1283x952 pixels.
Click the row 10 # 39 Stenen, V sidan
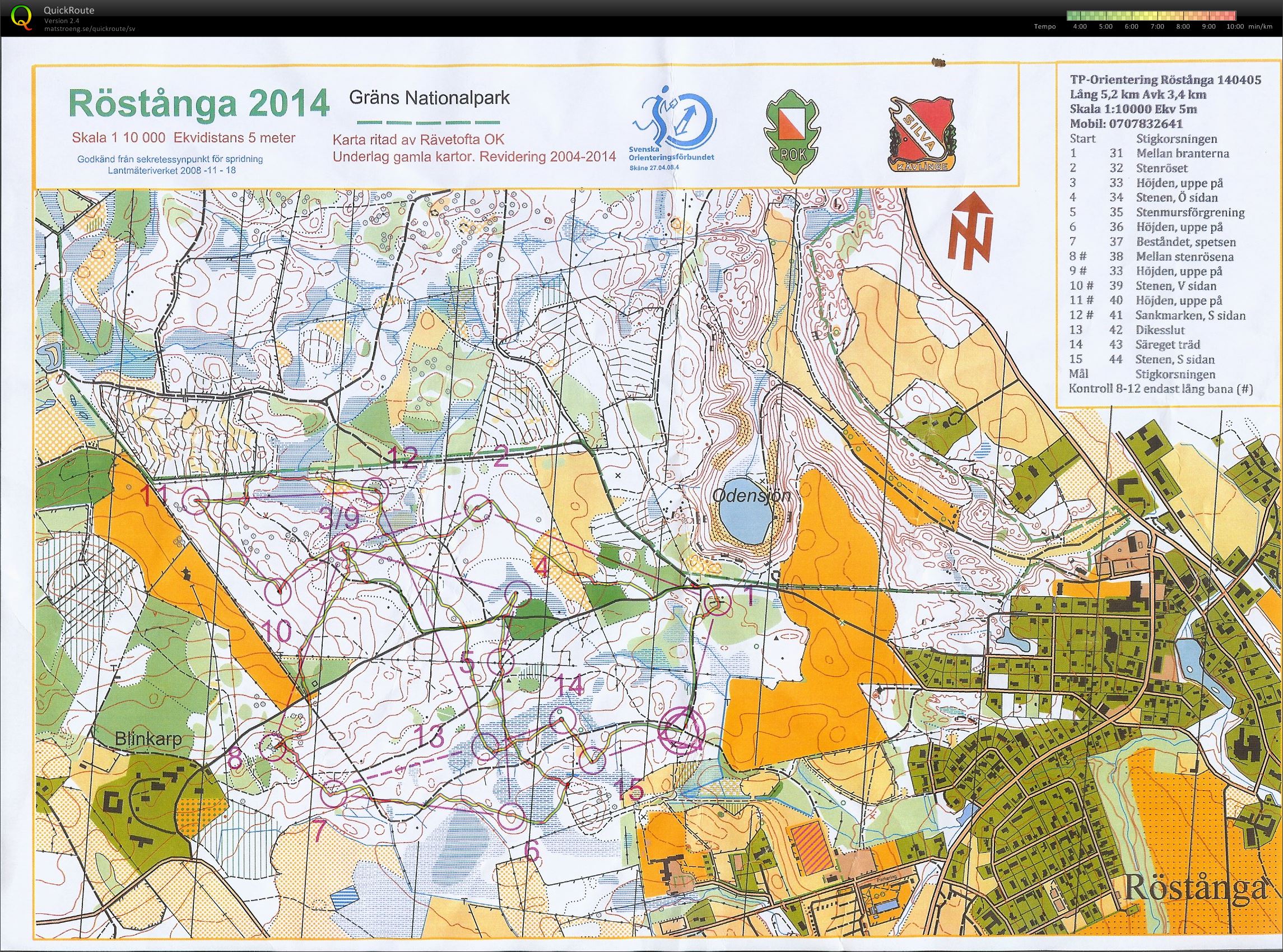click(x=1142, y=286)
